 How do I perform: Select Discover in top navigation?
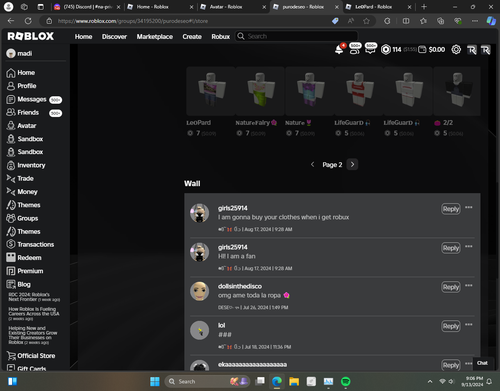114,36
